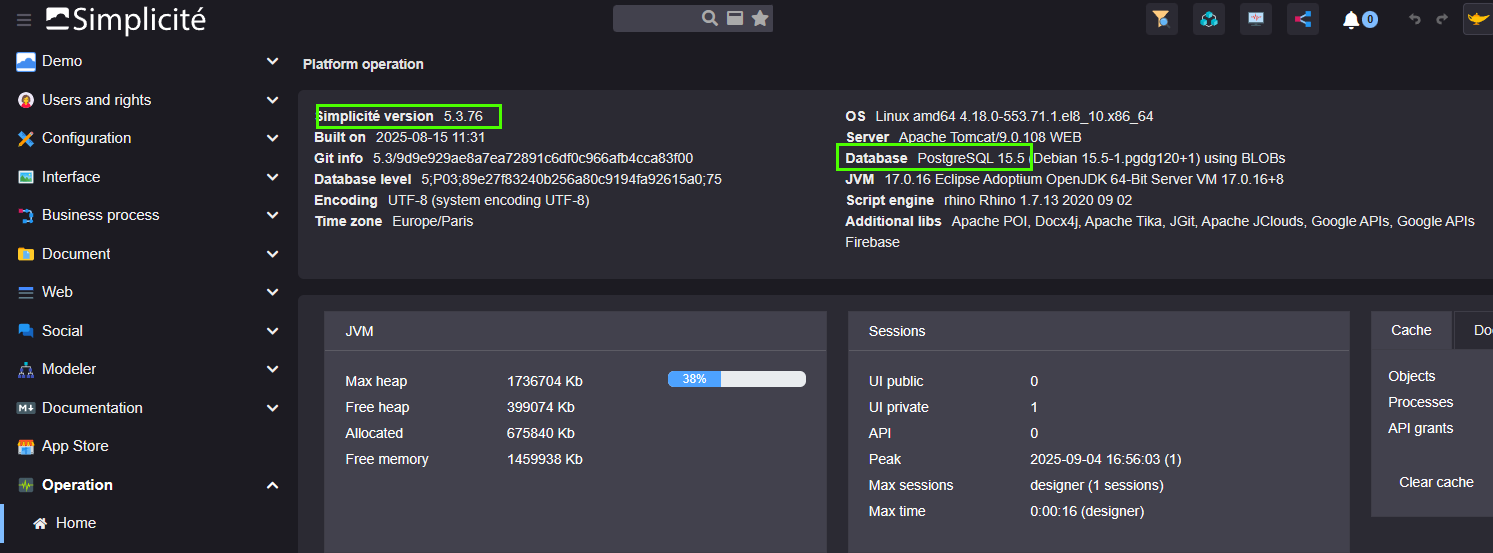This screenshot has height=553, width=1493.
Task: Open the funnel filter search icon
Action: coord(1161,19)
